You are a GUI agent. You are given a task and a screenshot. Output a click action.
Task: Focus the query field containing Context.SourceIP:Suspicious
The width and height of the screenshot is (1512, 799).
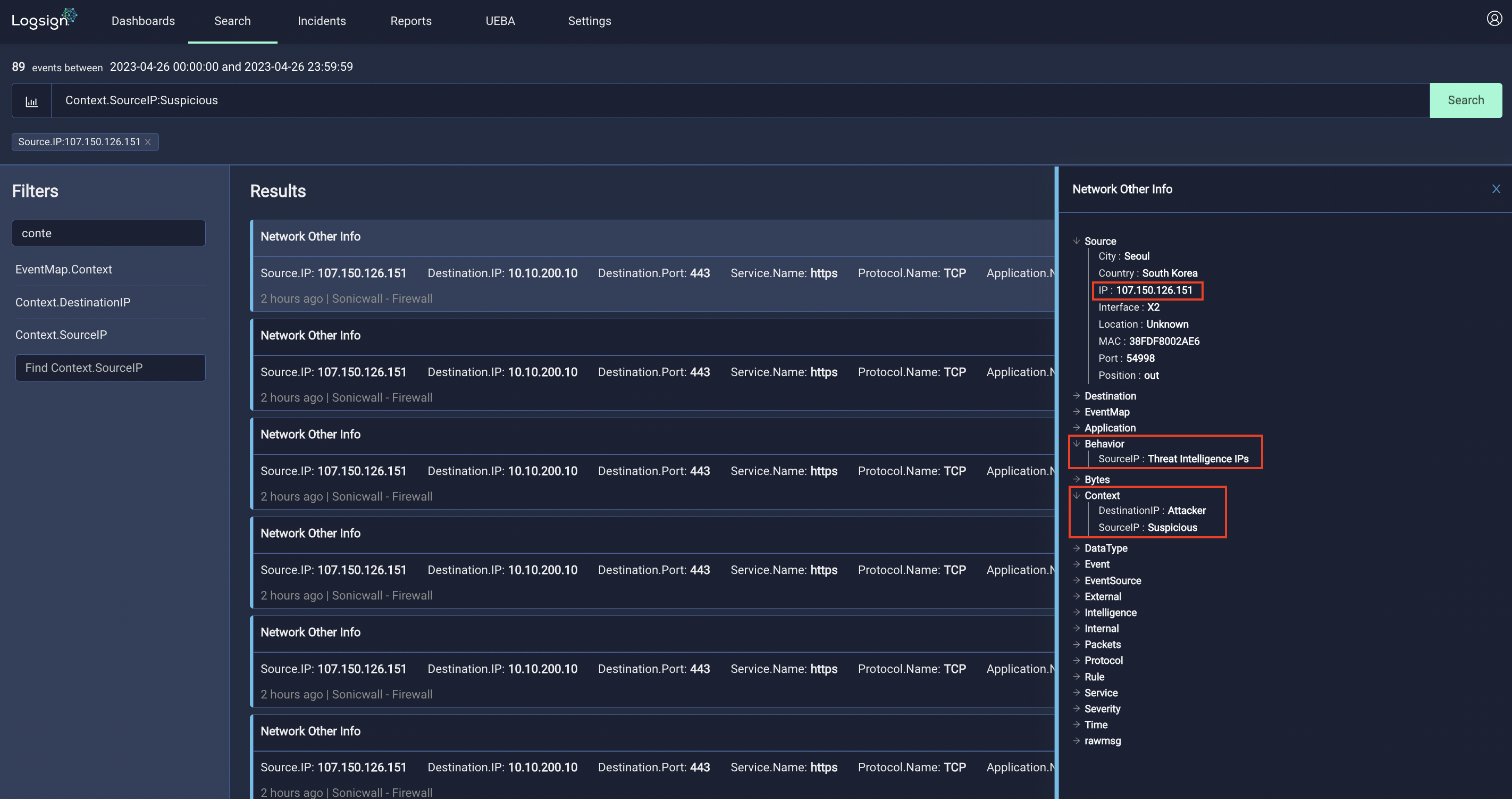coord(740,101)
